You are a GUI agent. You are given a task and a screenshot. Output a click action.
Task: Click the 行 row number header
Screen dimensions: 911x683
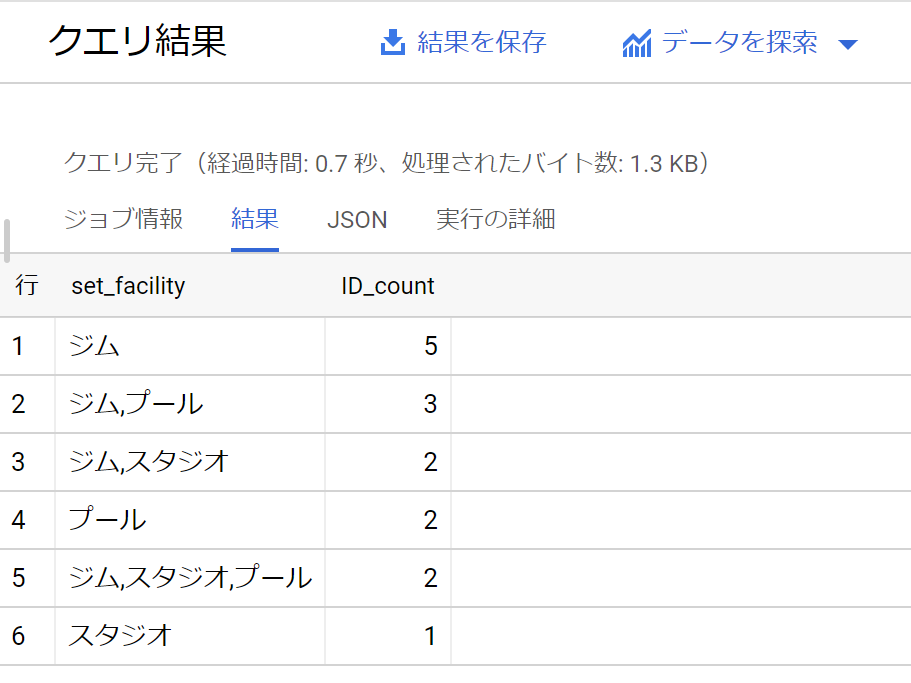(x=27, y=286)
